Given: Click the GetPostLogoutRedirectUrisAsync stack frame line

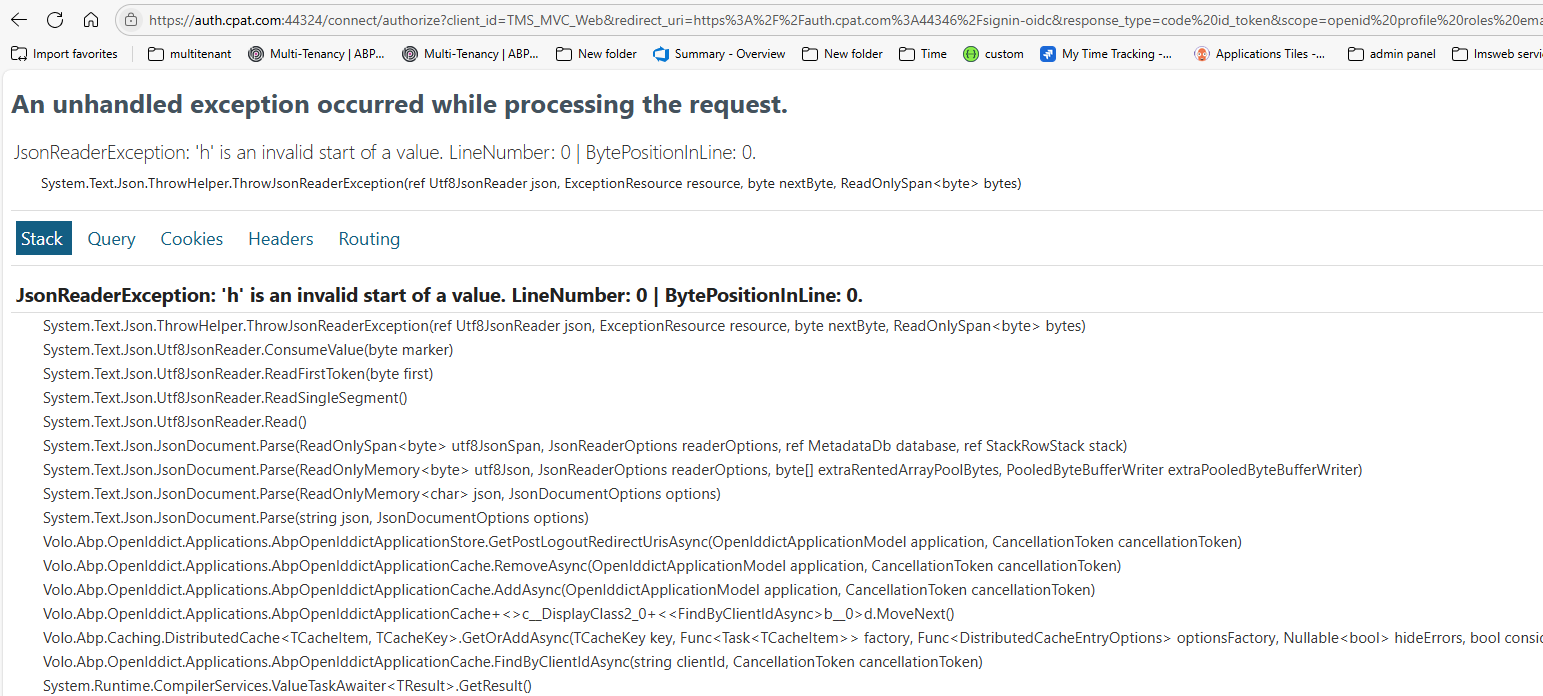Looking at the screenshot, I should [642, 542].
